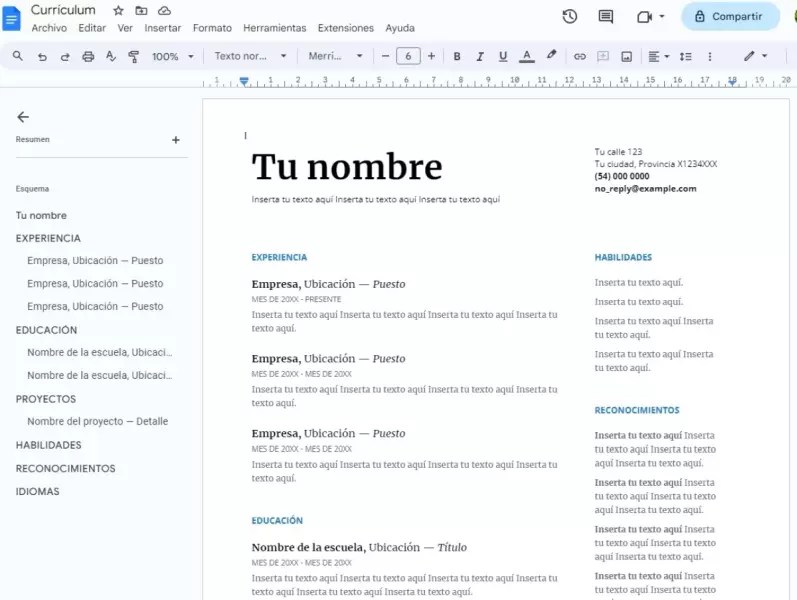Close the document outline with back arrow
The image size is (797, 600).
pyautogui.click(x=23, y=117)
